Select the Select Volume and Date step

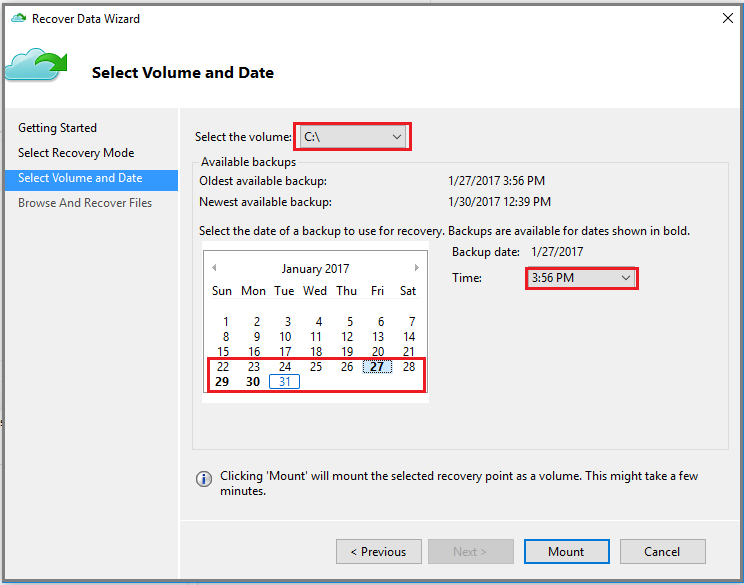(x=92, y=178)
